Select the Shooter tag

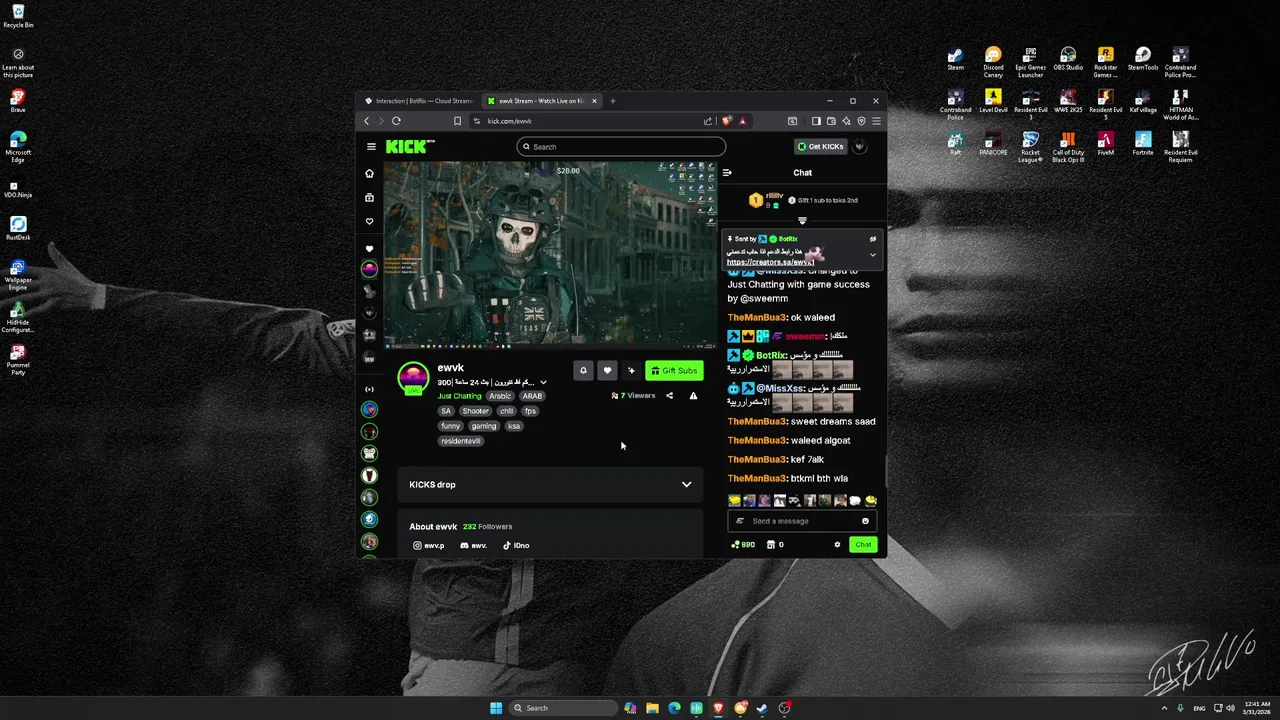click(475, 411)
